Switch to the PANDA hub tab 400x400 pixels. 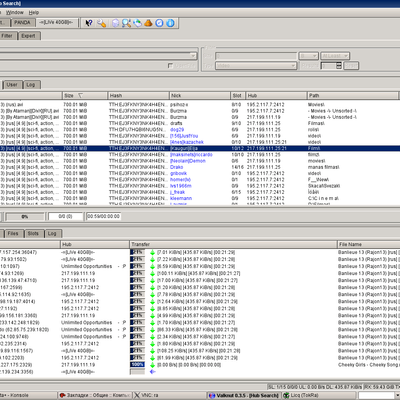(22, 23)
